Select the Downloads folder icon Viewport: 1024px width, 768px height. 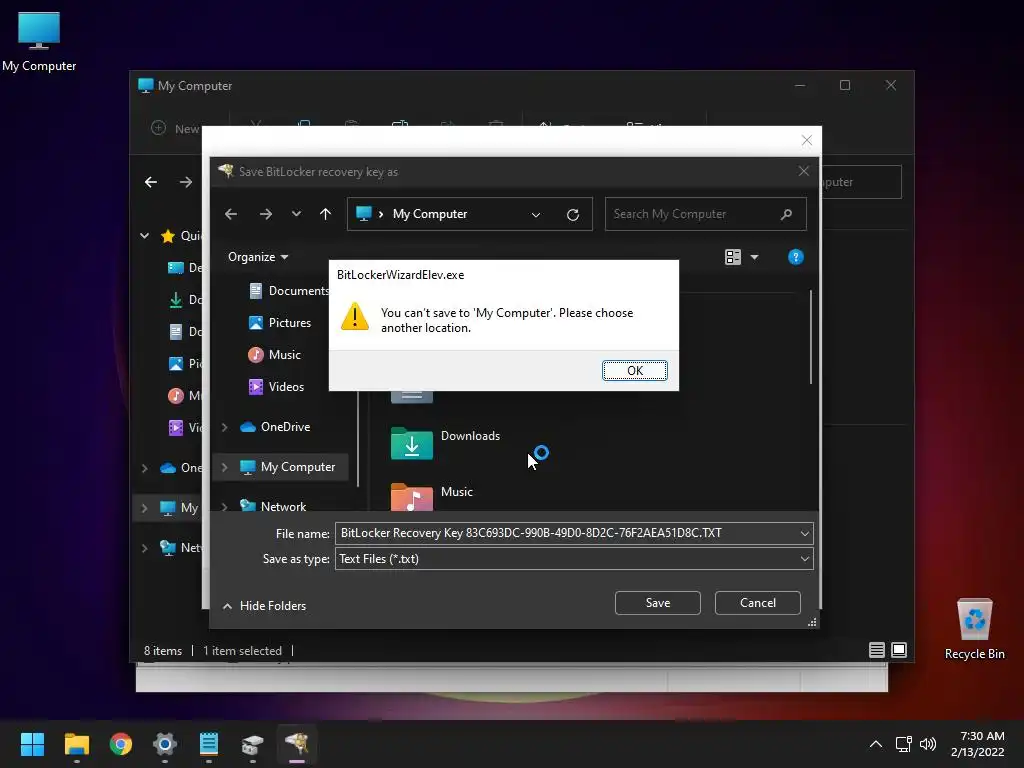click(411, 443)
